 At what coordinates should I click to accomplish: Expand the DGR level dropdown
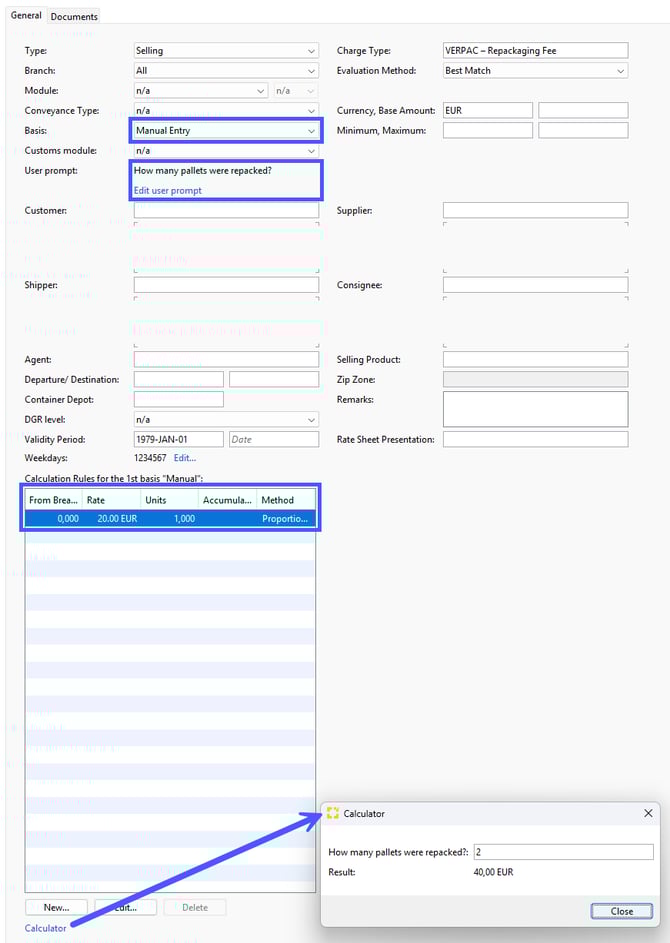225,420
